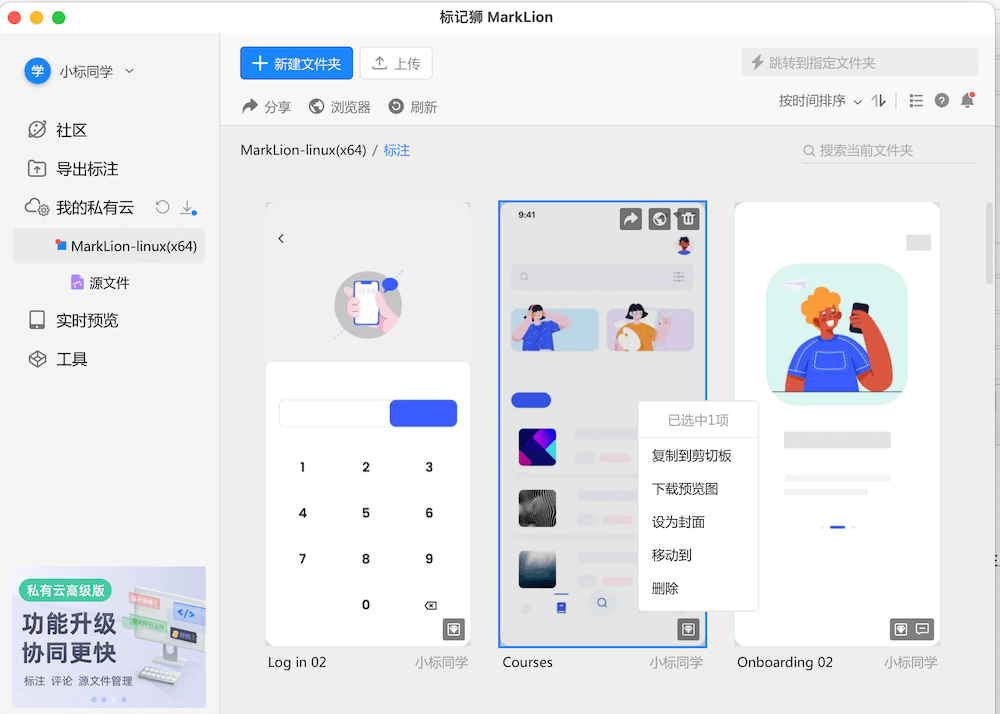Open the notifications bell icon
This screenshot has height=714, width=1000.
(x=967, y=100)
